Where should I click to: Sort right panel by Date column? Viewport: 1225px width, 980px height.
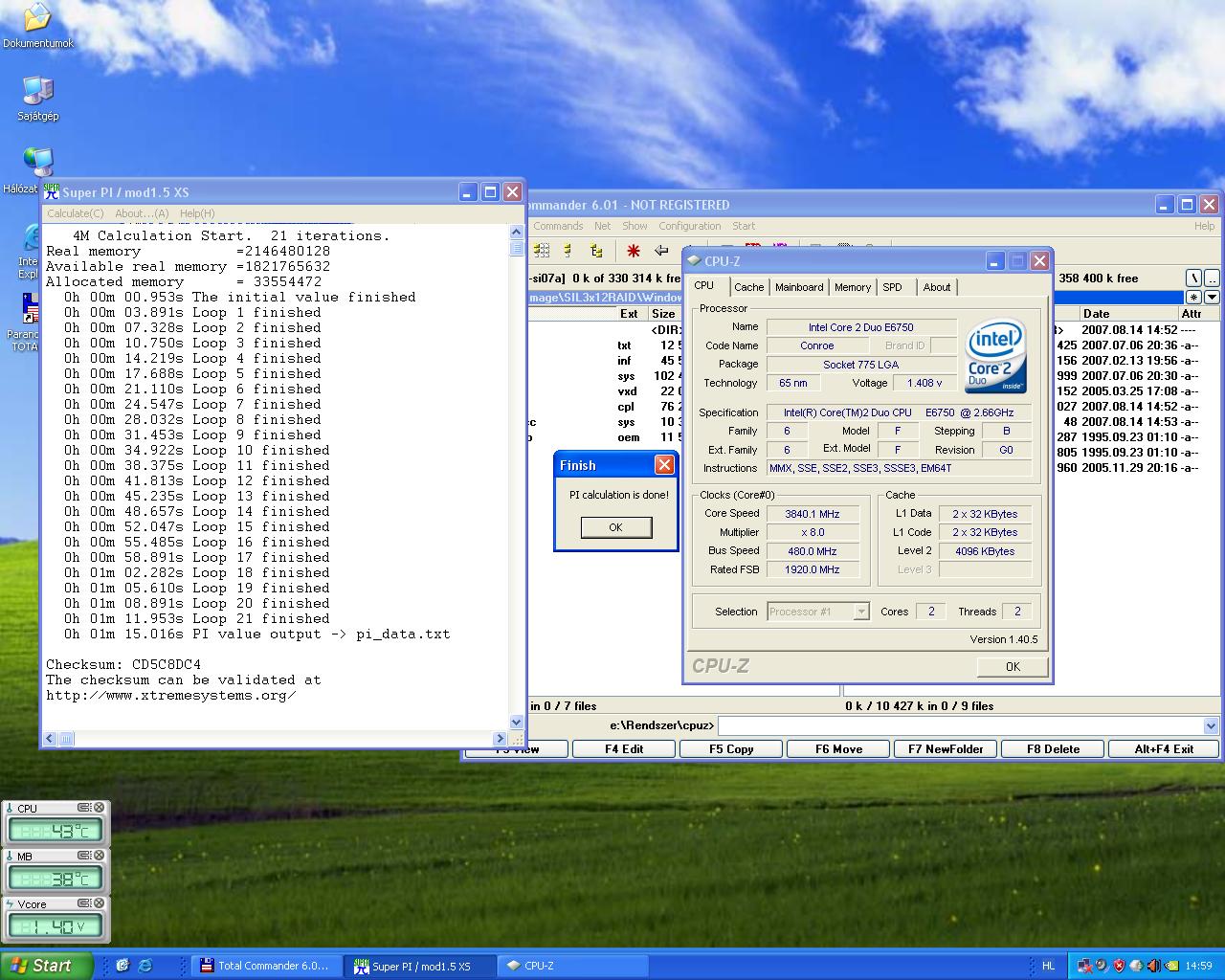coord(1127,314)
